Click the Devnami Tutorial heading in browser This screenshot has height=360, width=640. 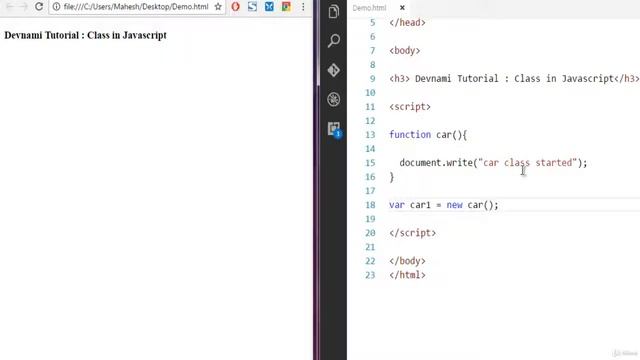pos(85,35)
